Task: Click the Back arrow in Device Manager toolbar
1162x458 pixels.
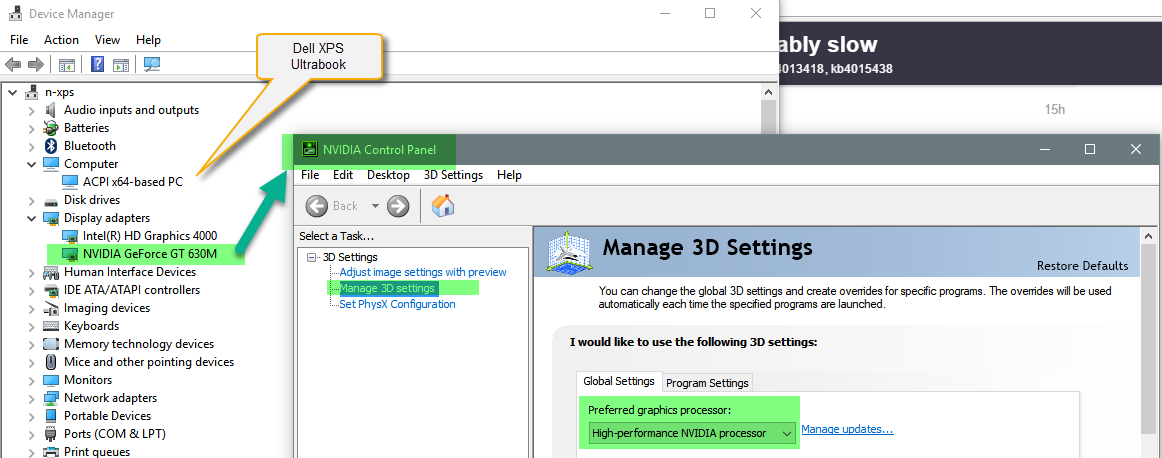Action: pyautogui.click(x=13, y=64)
